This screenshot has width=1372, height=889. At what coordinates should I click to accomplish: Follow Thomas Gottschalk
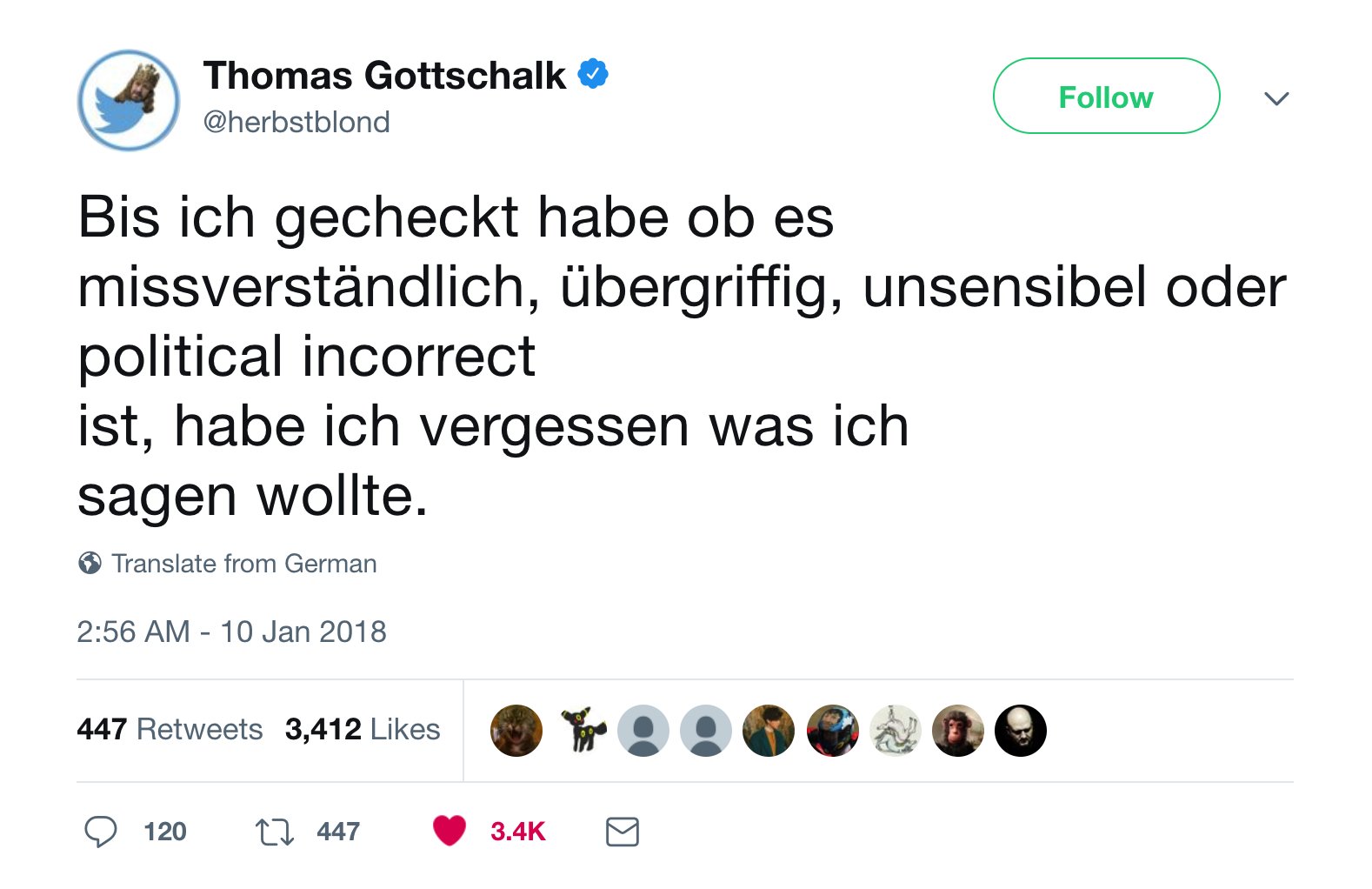1105,97
